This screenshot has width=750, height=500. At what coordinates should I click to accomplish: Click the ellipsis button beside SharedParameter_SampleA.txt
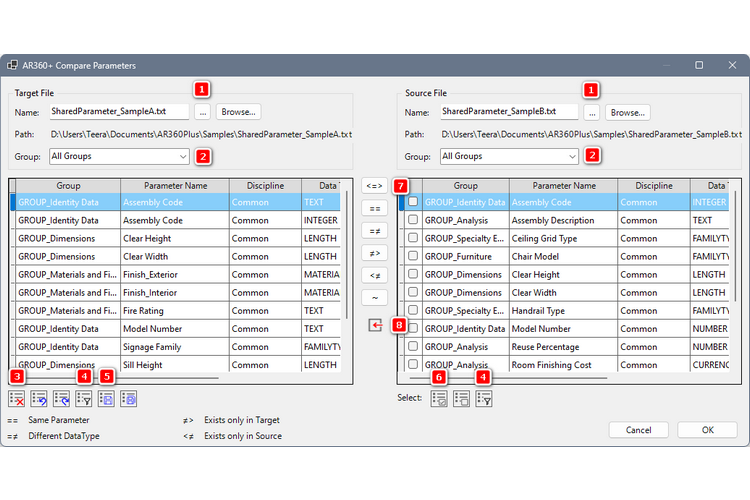tap(203, 112)
